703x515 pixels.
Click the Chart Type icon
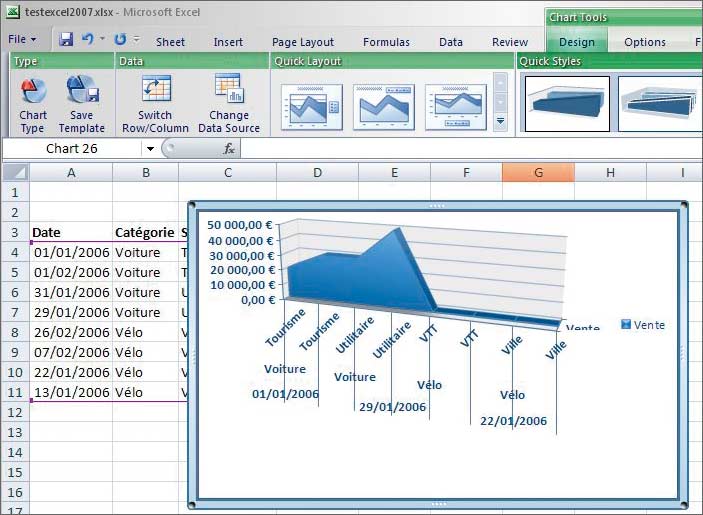tap(33, 92)
